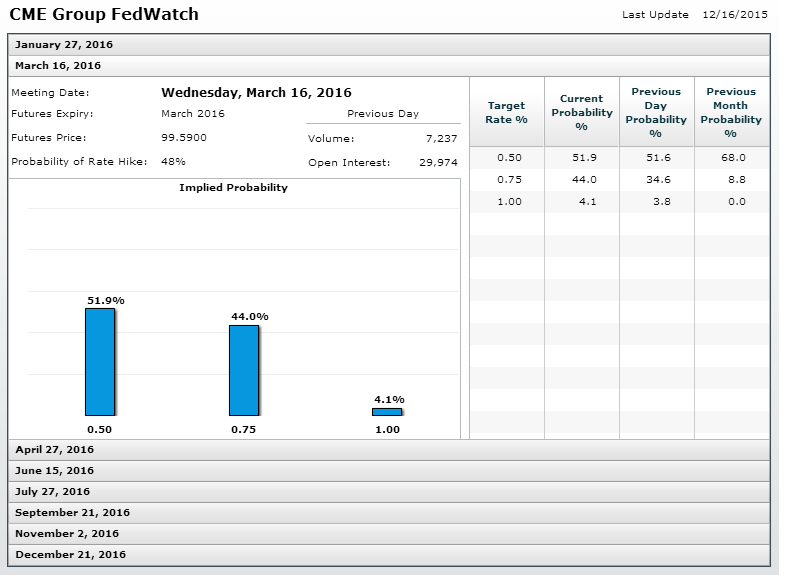Open the June 15, 2016 meeting row
787x584 pixels.
(54, 471)
